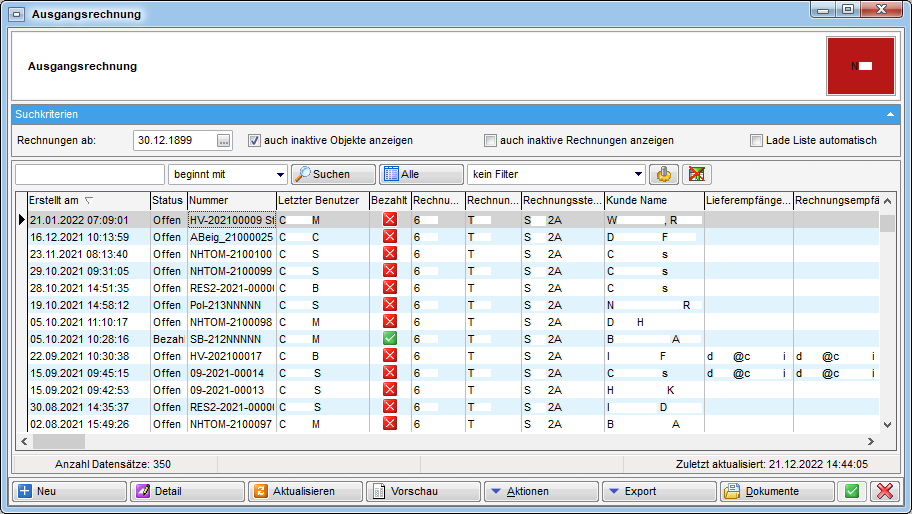Open the Aktionen menu button
912x514 pixels.
[541, 491]
